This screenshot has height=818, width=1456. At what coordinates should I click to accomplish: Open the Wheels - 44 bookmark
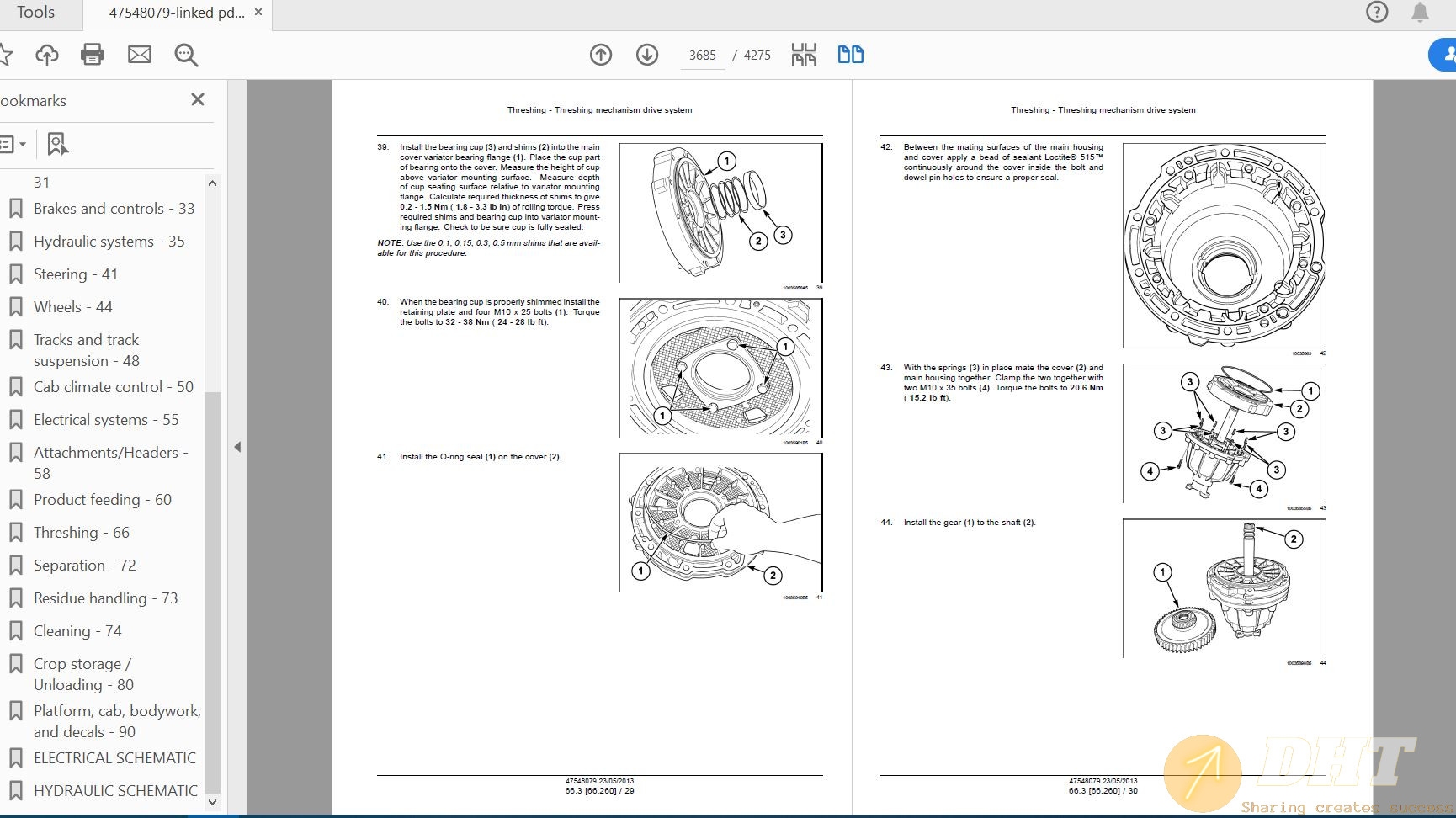pos(72,307)
